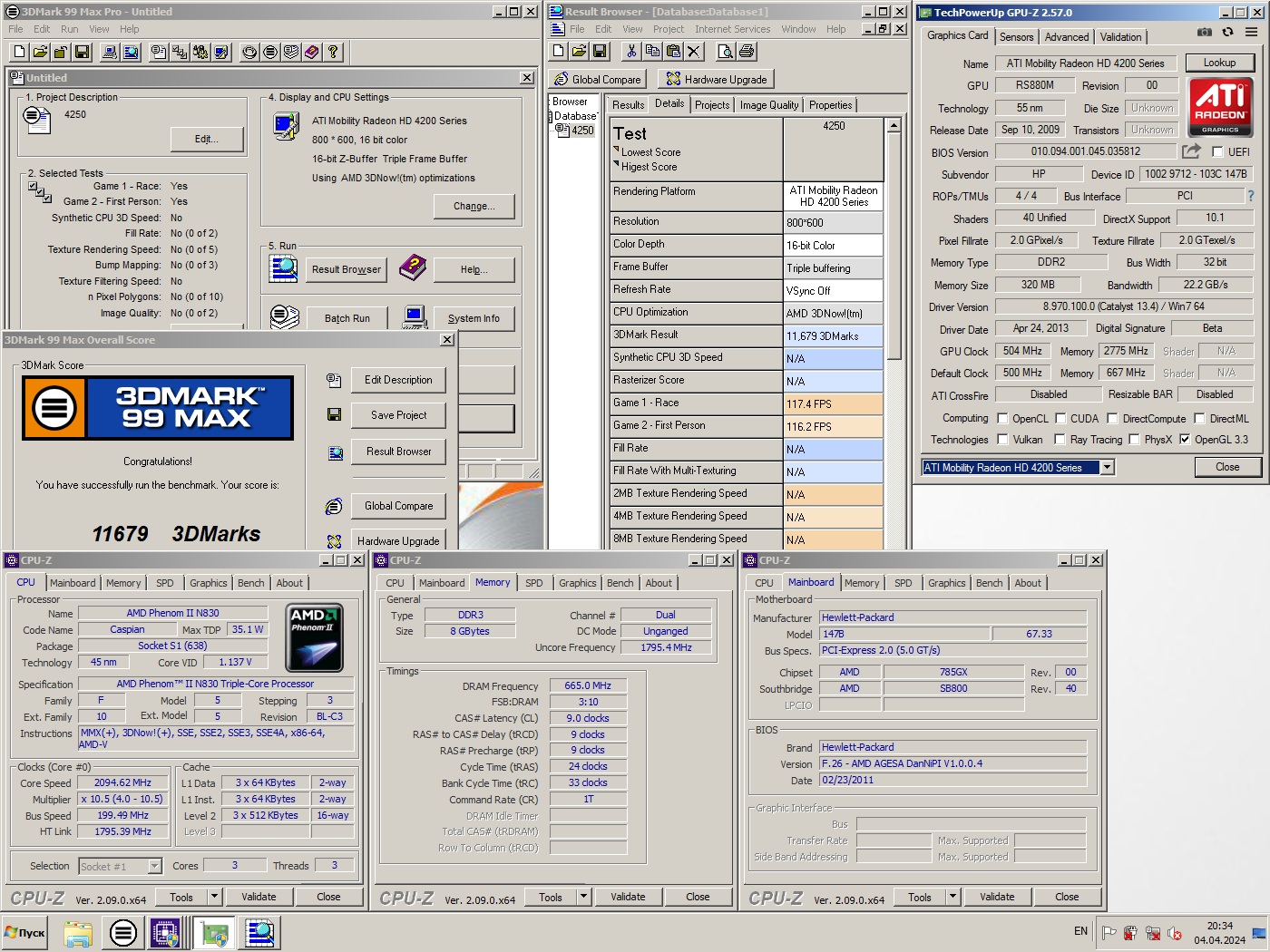Click magnifier result browser icon in 3DMark toolbar

(x=132, y=53)
